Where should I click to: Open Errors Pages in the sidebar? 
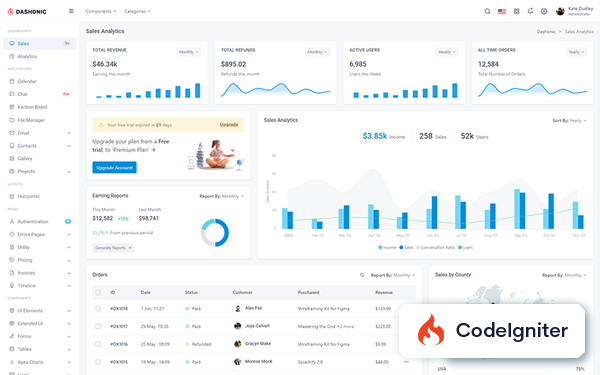click(39, 234)
